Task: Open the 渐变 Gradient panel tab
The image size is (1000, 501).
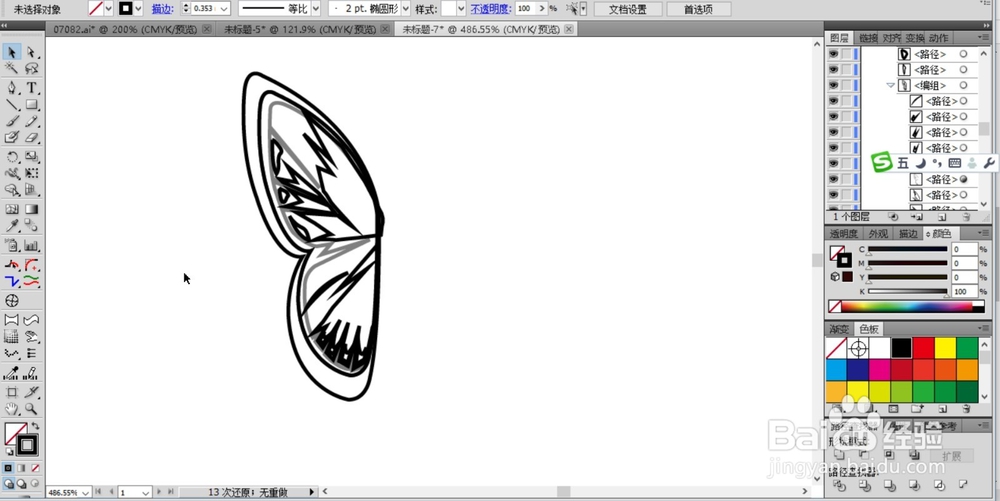Action: [x=839, y=329]
